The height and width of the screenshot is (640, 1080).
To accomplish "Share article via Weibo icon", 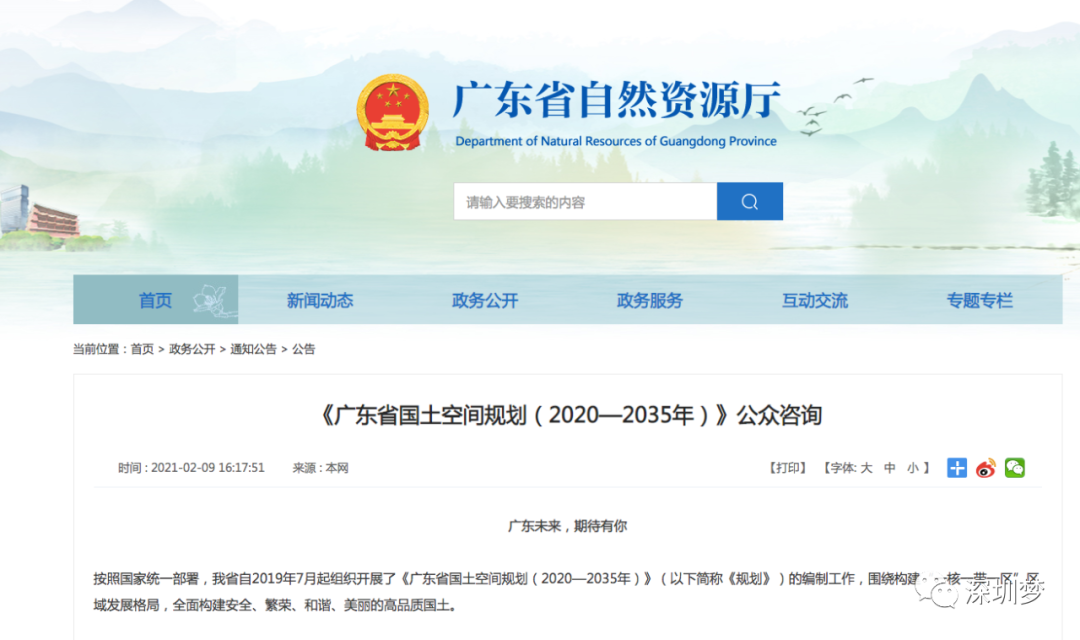I will [x=986, y=468].
